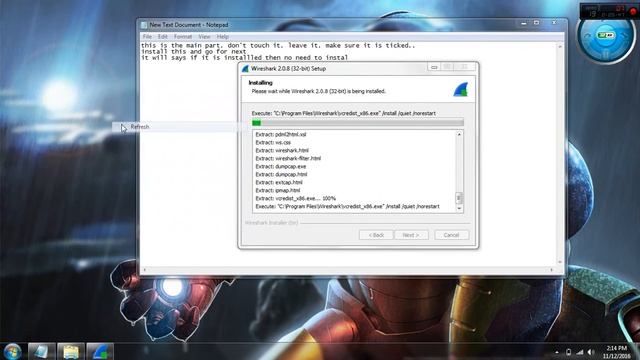
Task: Open Notepad Edit menu
Action: 162,37
